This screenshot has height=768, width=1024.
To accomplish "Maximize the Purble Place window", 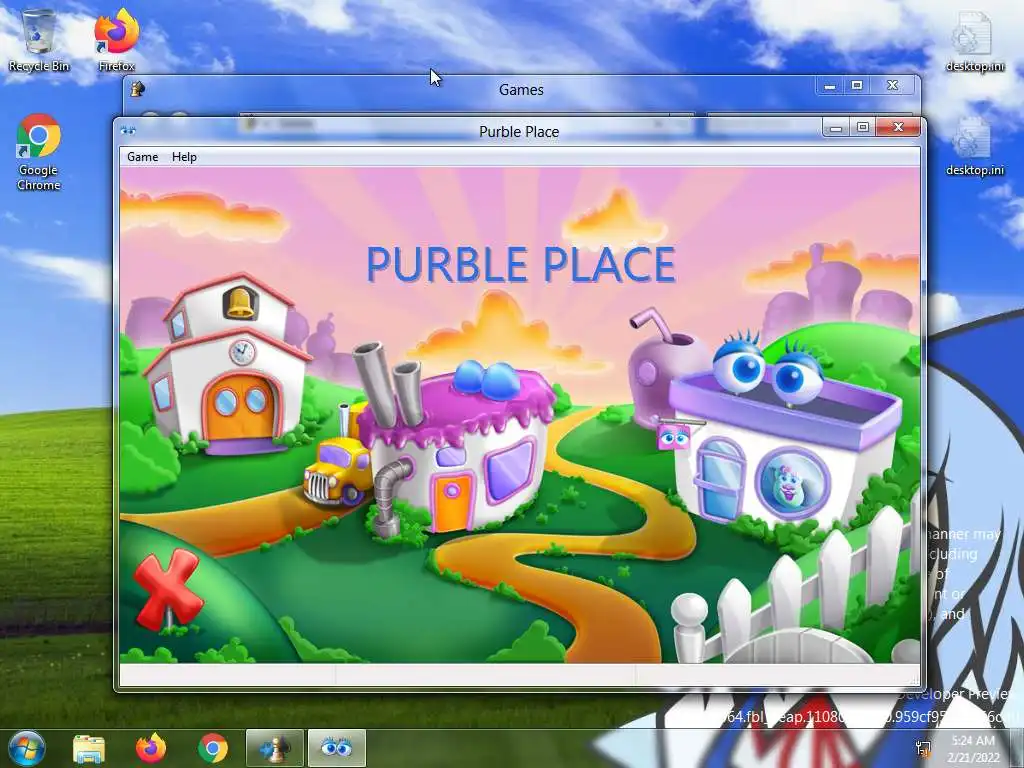I will click(x=863, y=127).
